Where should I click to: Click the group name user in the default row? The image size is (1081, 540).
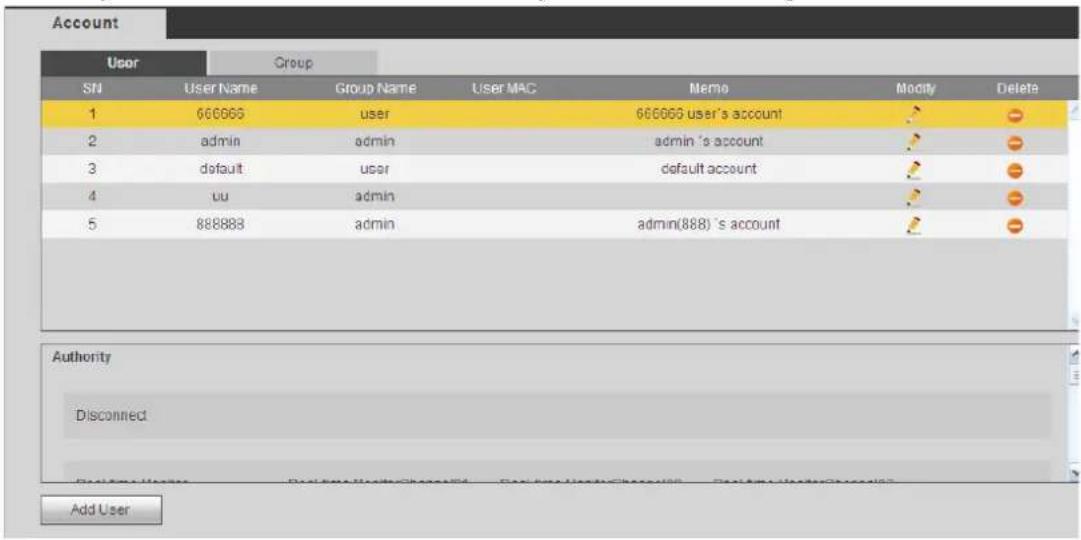click(373, 169)
